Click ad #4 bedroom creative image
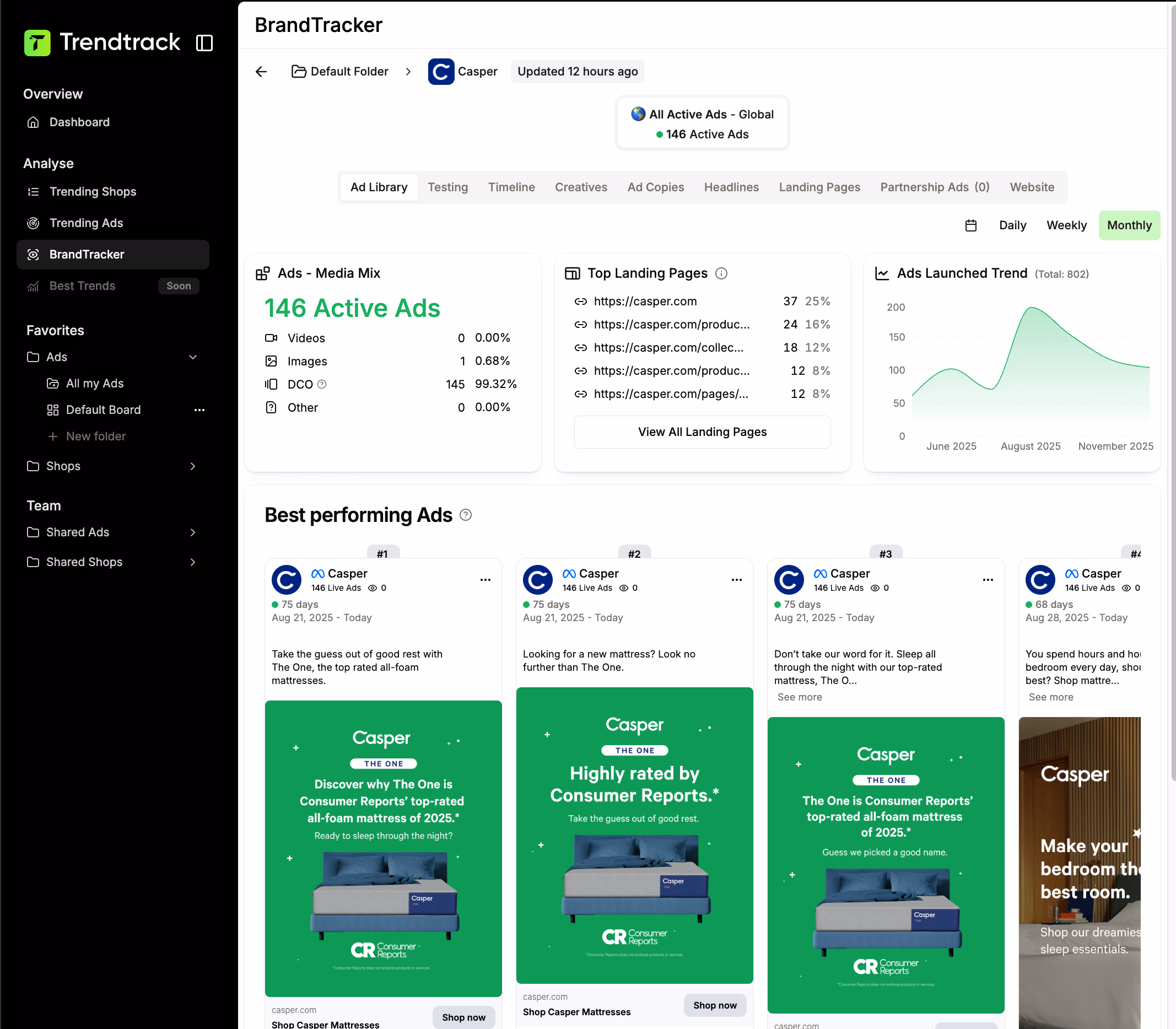This screenshot has height=1029, width=1176. [x=1080, y=873]
